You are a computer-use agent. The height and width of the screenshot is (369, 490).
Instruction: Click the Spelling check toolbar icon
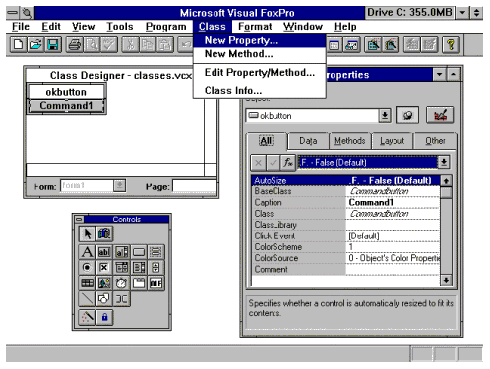(109, 45)
